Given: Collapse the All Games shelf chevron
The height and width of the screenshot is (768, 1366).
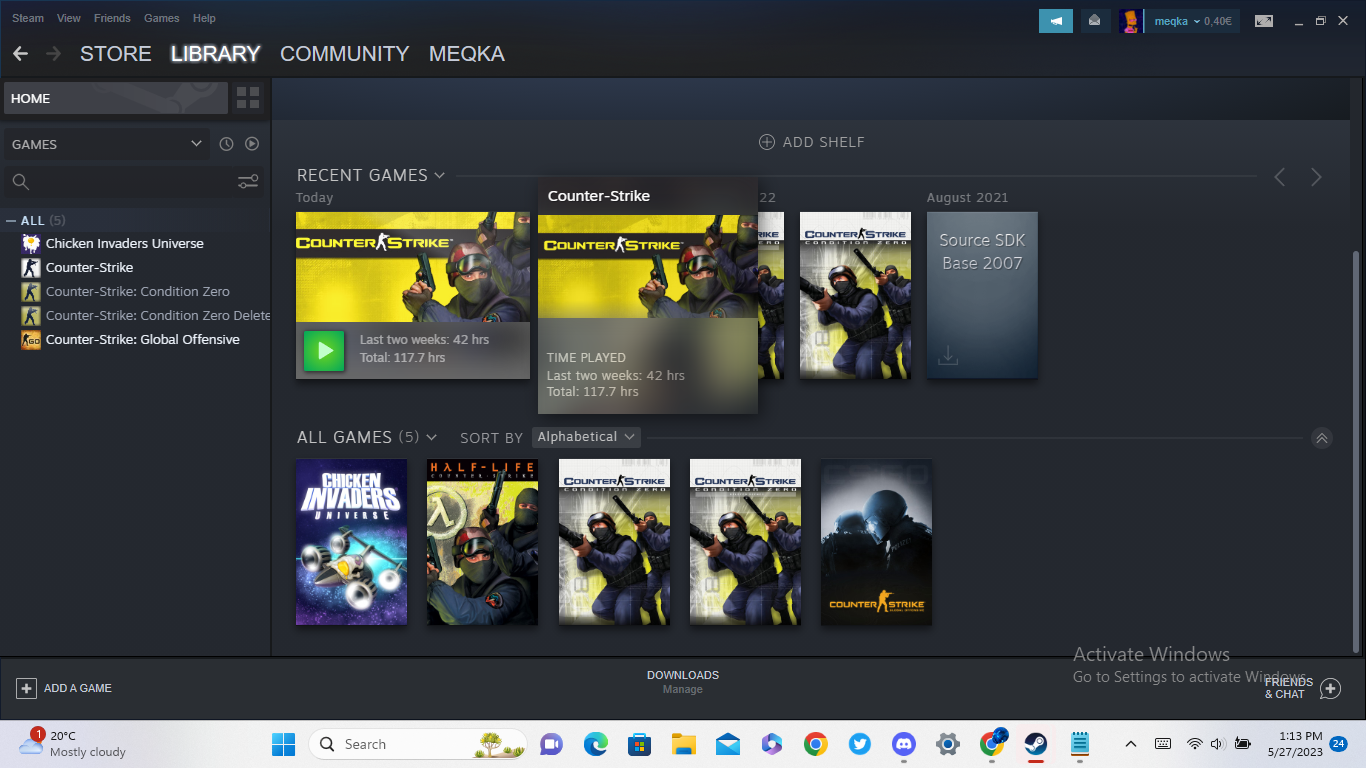Looking at the screenshot, I should click(x=1321, y=438).
